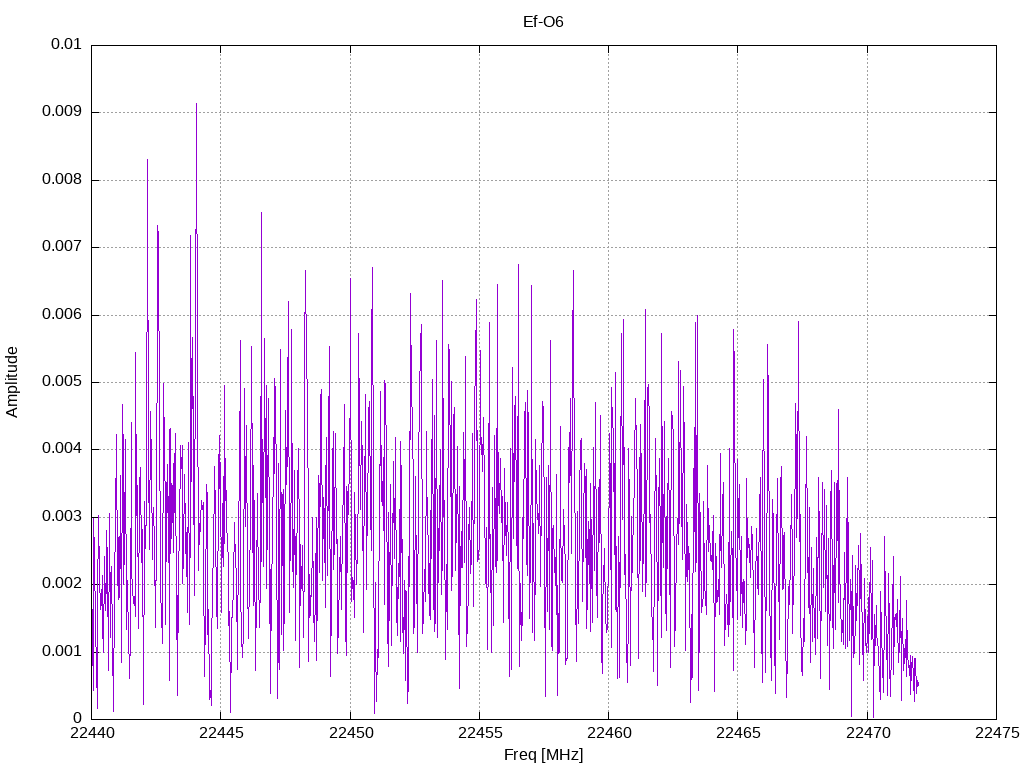
Task: Click the 22465 x-axis tick label
Action: (738, 733)
